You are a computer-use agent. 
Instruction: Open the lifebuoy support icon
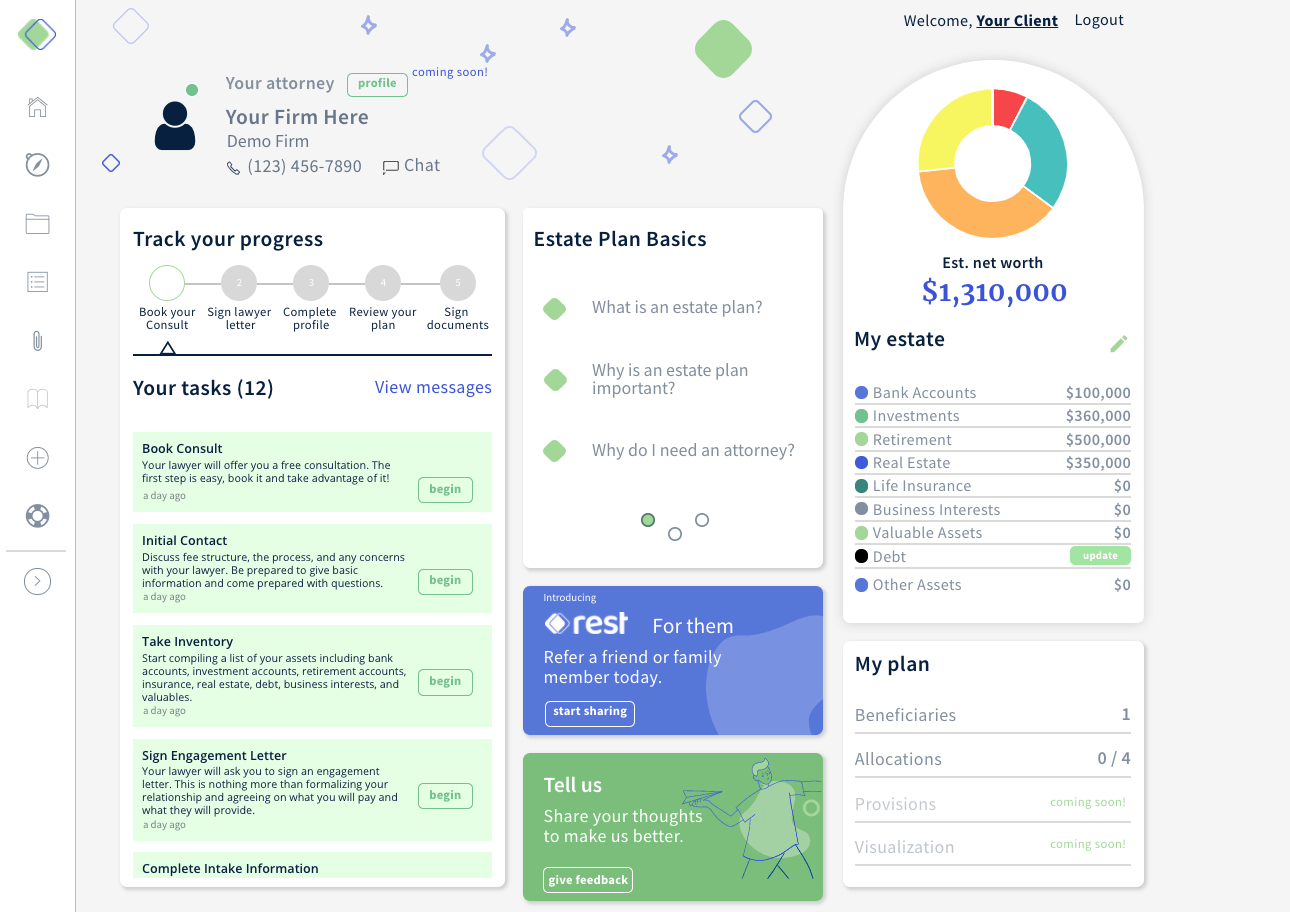coord(37,516)
